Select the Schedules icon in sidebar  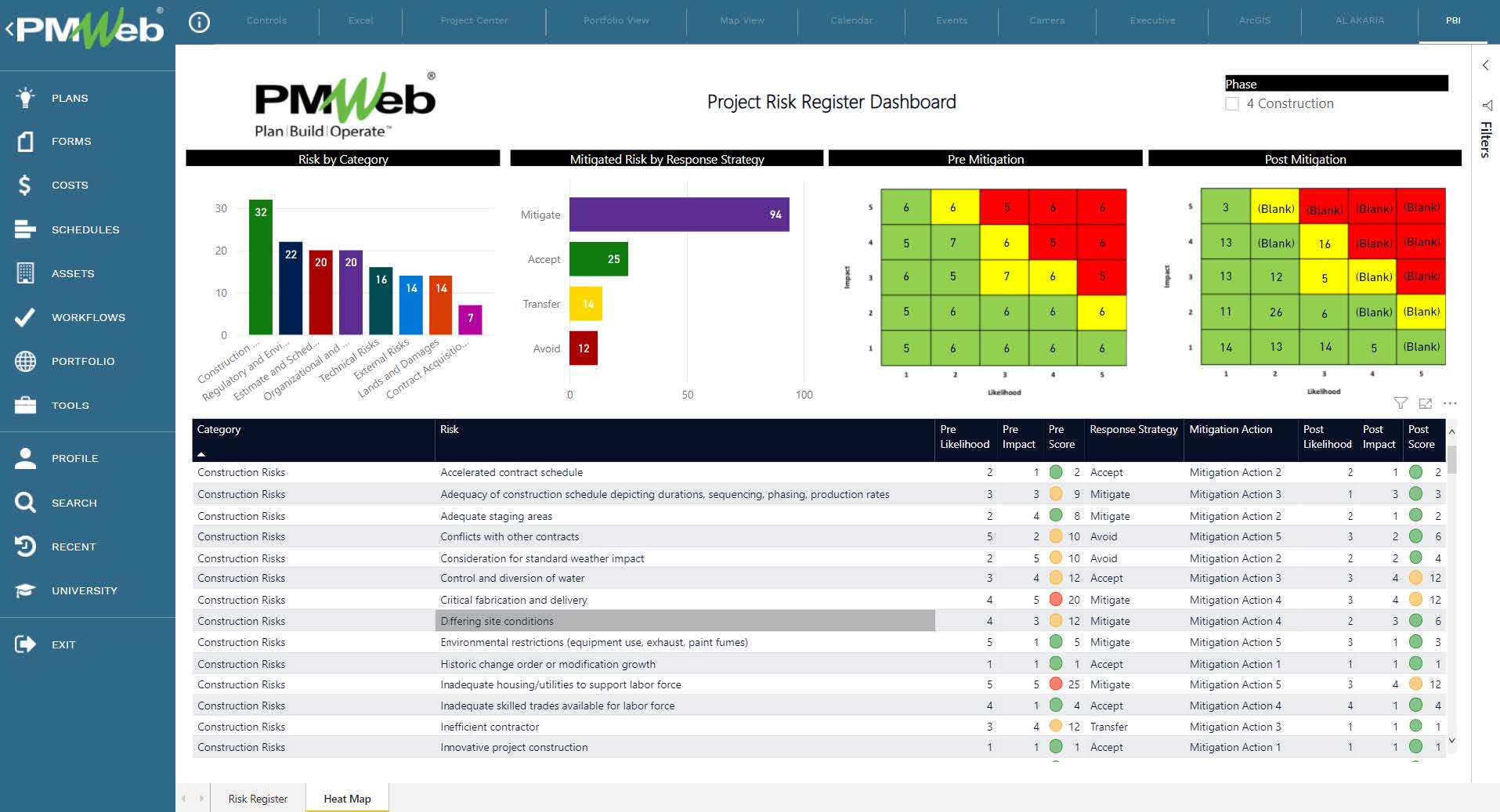pyautogui.click(x=25, y=229)
